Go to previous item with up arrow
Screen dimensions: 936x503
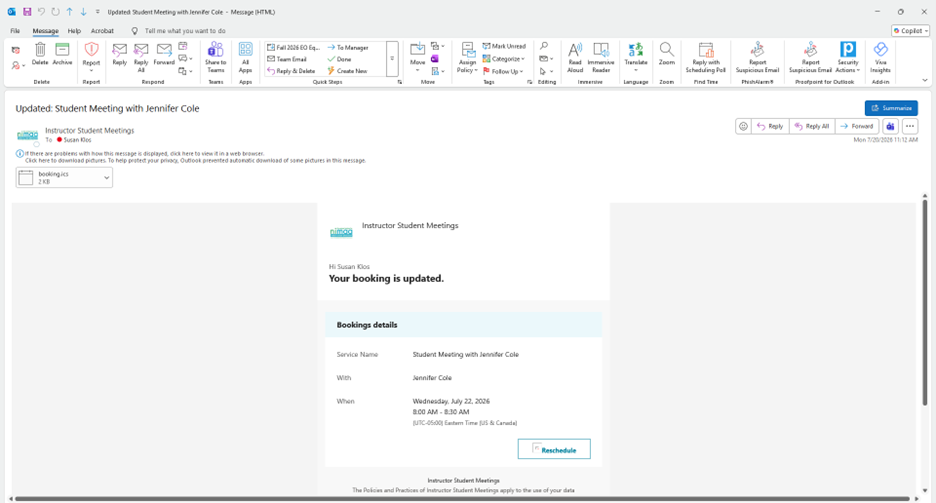click(69, 11)
